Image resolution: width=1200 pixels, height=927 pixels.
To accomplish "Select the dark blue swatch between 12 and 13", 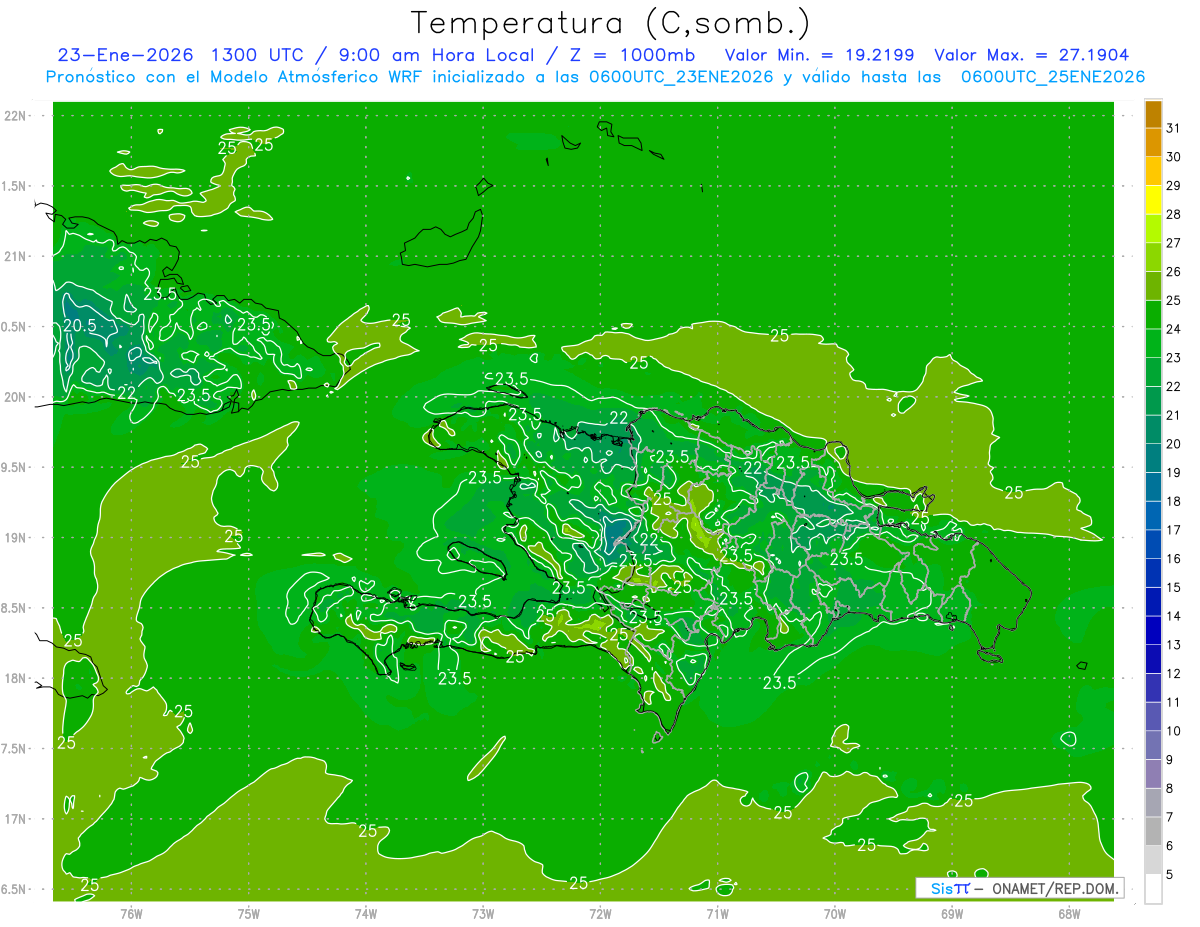I will 1153,659.
